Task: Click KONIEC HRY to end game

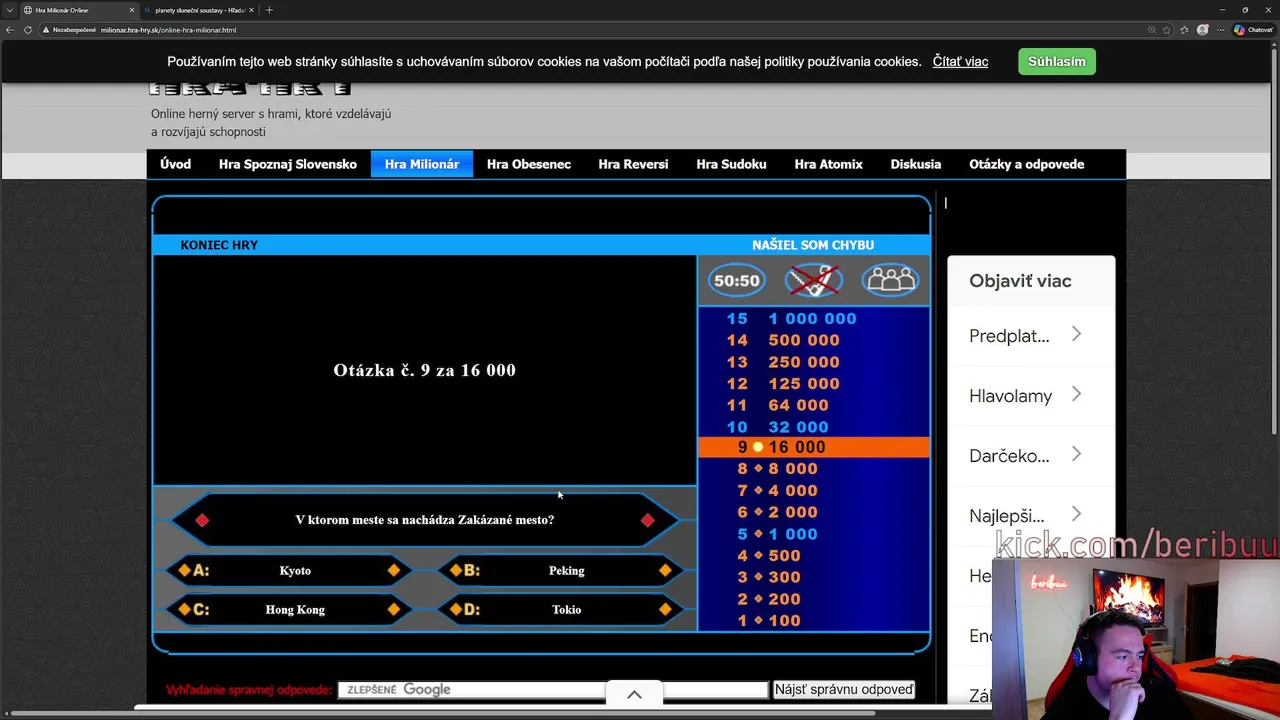Action: pyautogui.click(x=219, y=245)
